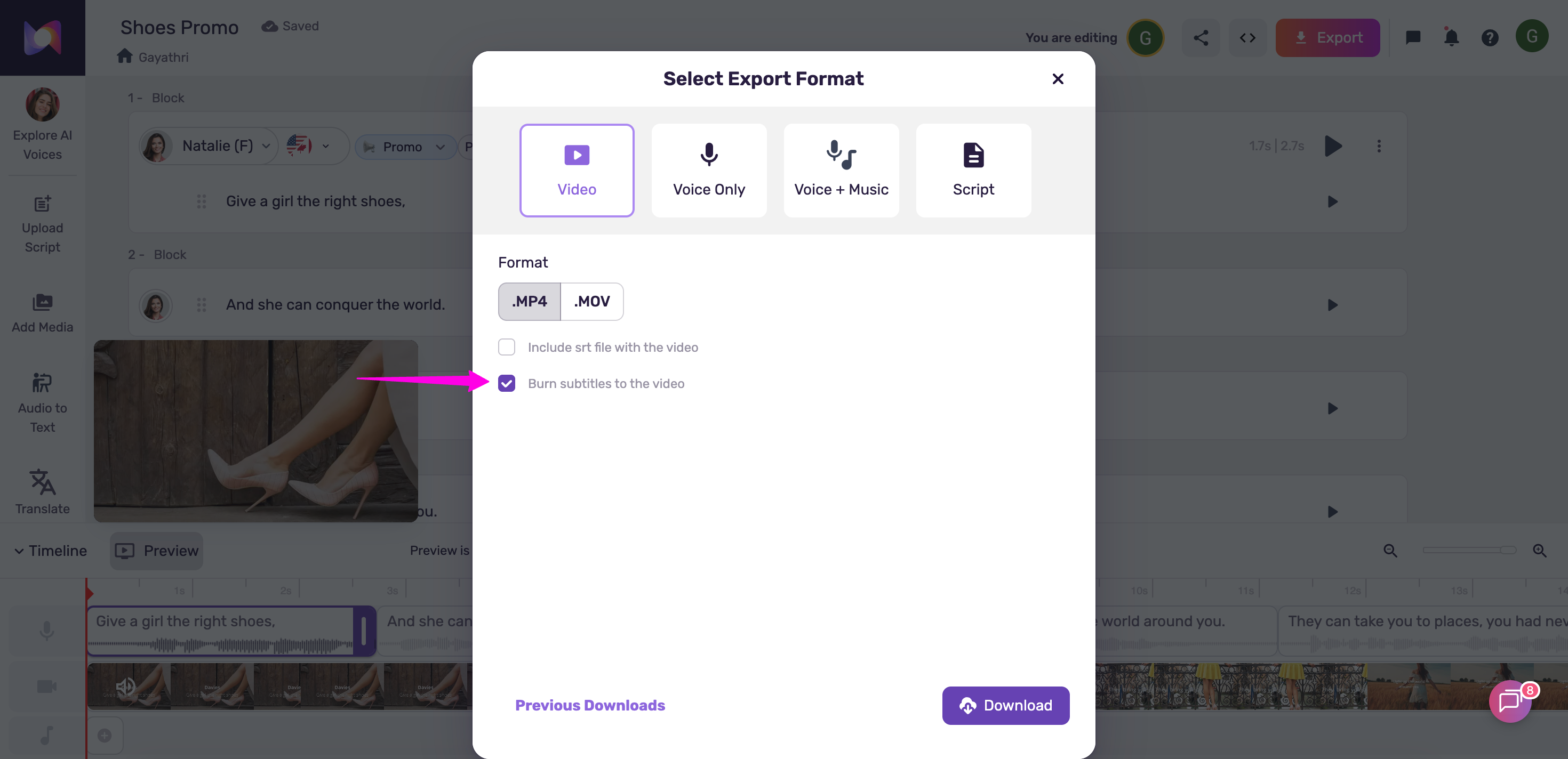This screenshot has height=759, width=1568.
Task: Open the notifications bell
Action: click(1451, 38)
